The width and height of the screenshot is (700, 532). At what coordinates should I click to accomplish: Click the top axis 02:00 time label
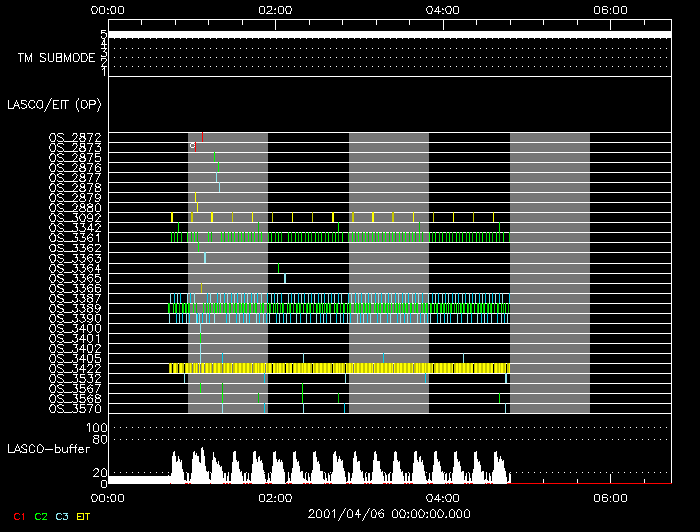pyautogui.click(x=275, y=10)
